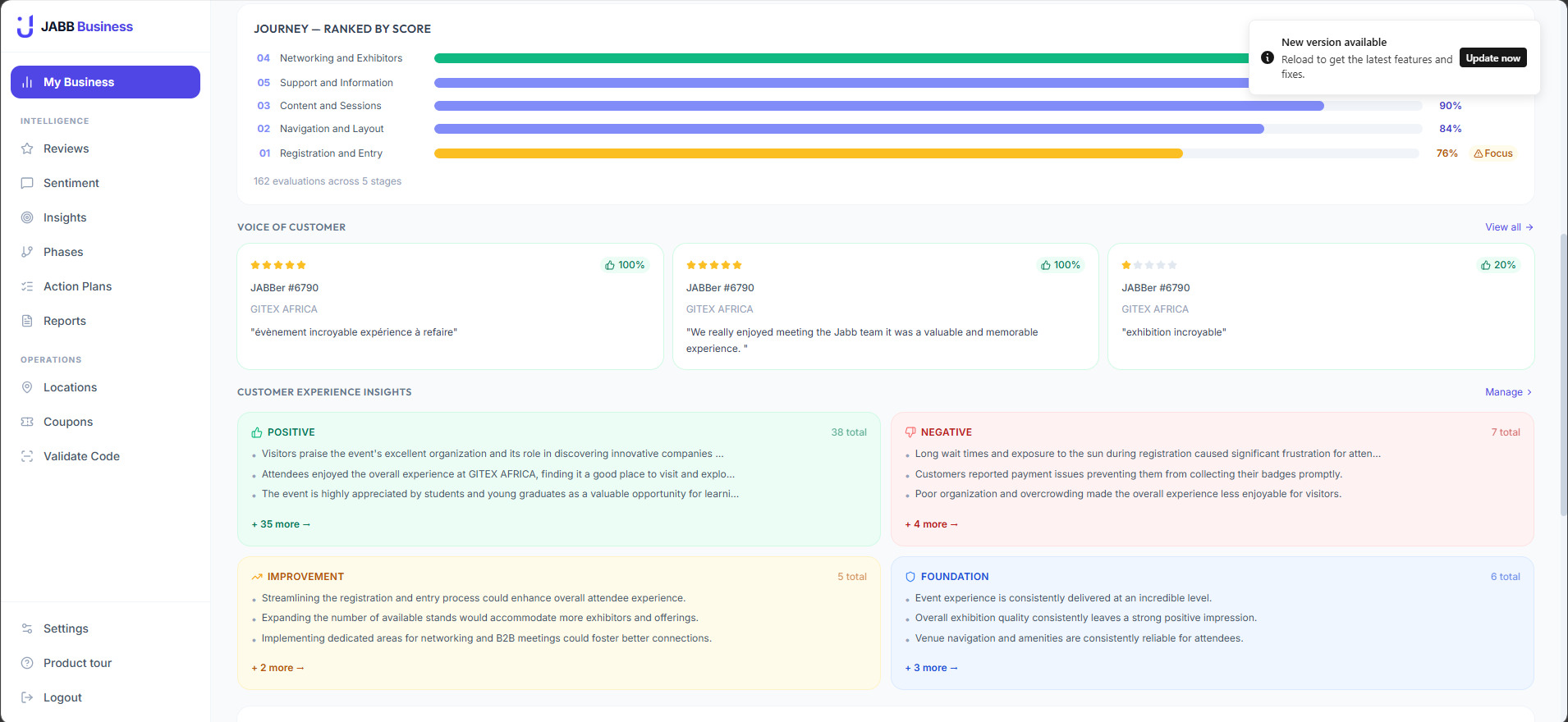Click the Logout exit icon
Image resolution: width=1568 pixels, height=722 pixels.
pyautogui.click(x=27, y=697)
